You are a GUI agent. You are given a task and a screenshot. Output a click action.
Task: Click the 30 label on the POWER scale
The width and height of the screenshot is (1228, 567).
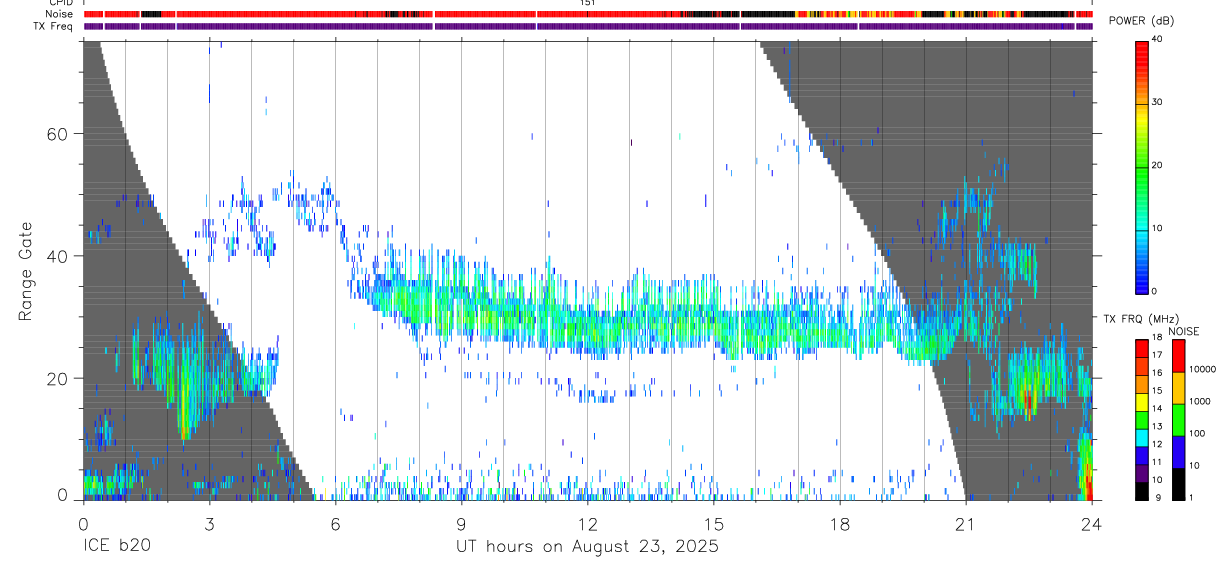coord(1157,103)
